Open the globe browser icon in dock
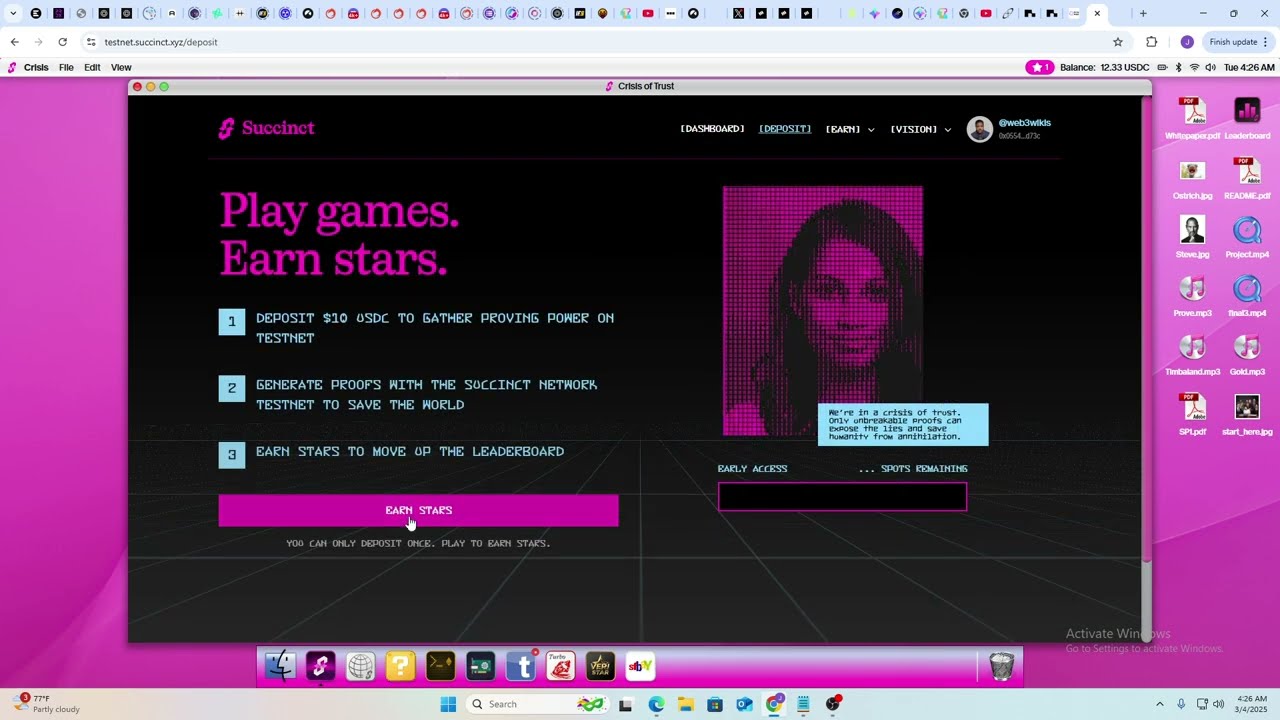This screenshot has width=1280, height=720. 361,666
